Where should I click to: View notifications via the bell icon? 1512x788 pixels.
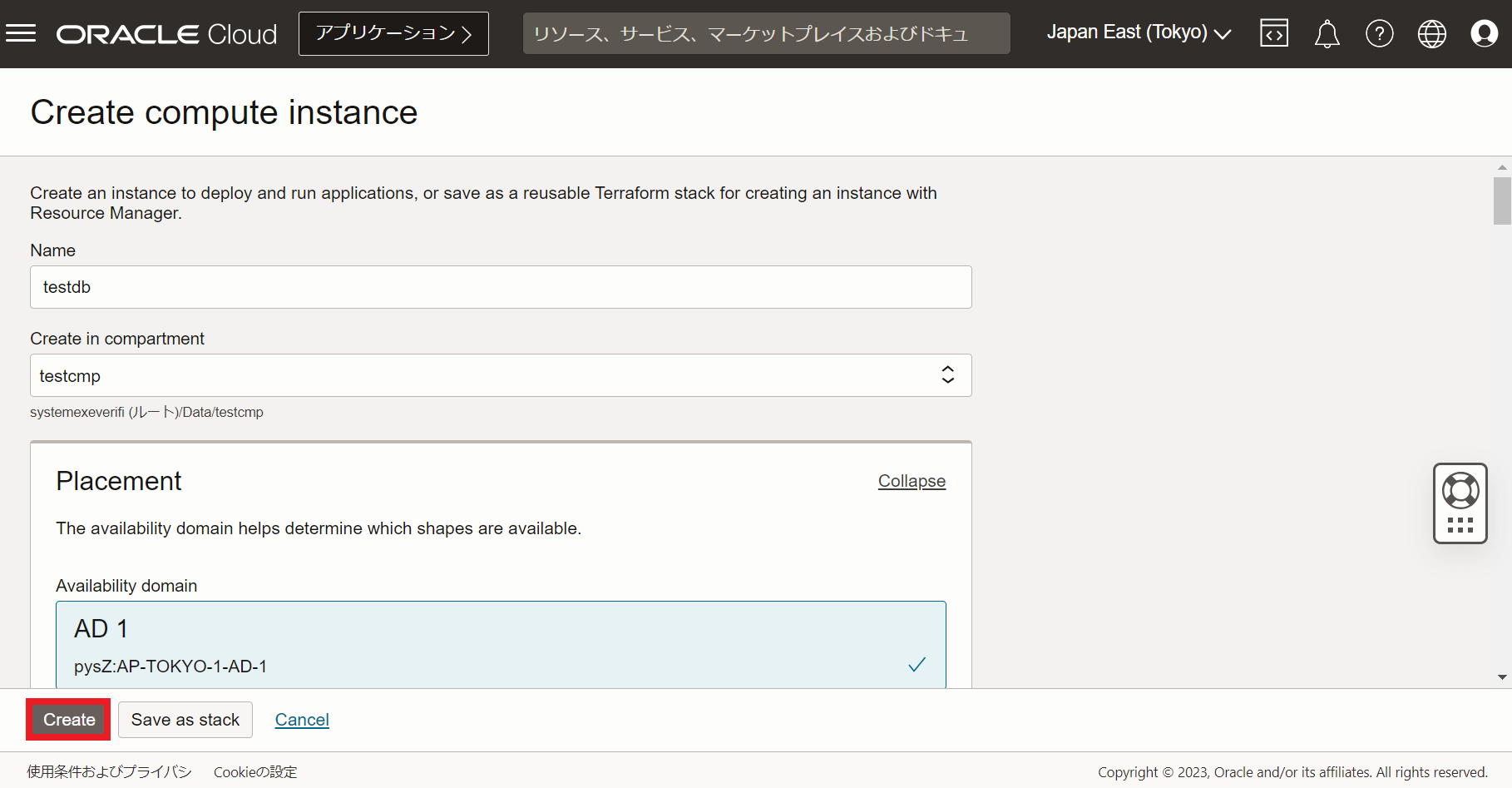[x=1327, y=33]
